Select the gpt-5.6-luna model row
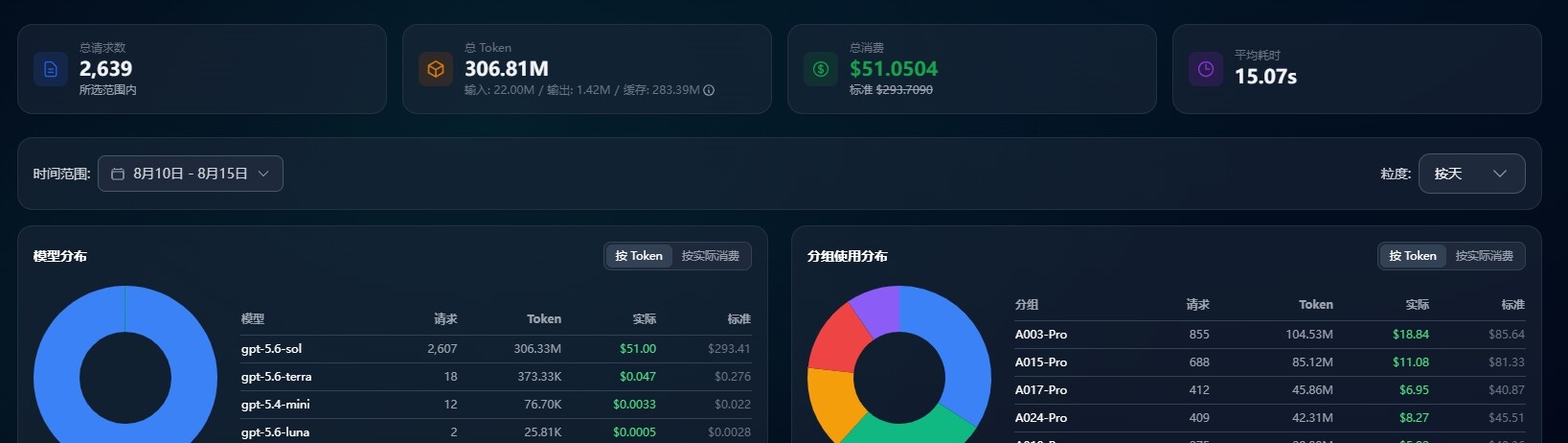The width and height of the screenshot is (1568, 443). (496, 431)
